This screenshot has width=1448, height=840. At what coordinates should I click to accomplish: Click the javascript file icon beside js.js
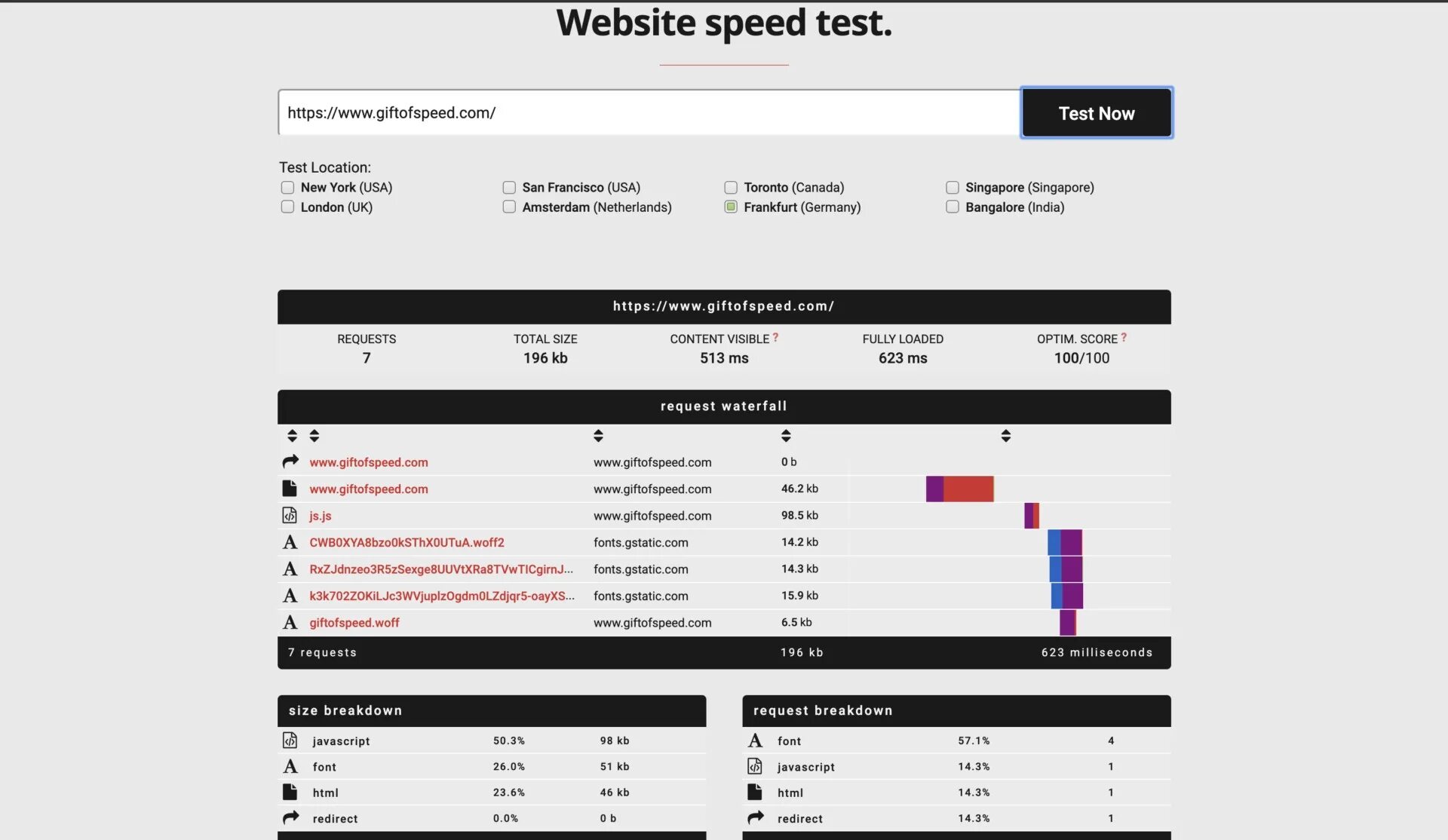point(290,516)
